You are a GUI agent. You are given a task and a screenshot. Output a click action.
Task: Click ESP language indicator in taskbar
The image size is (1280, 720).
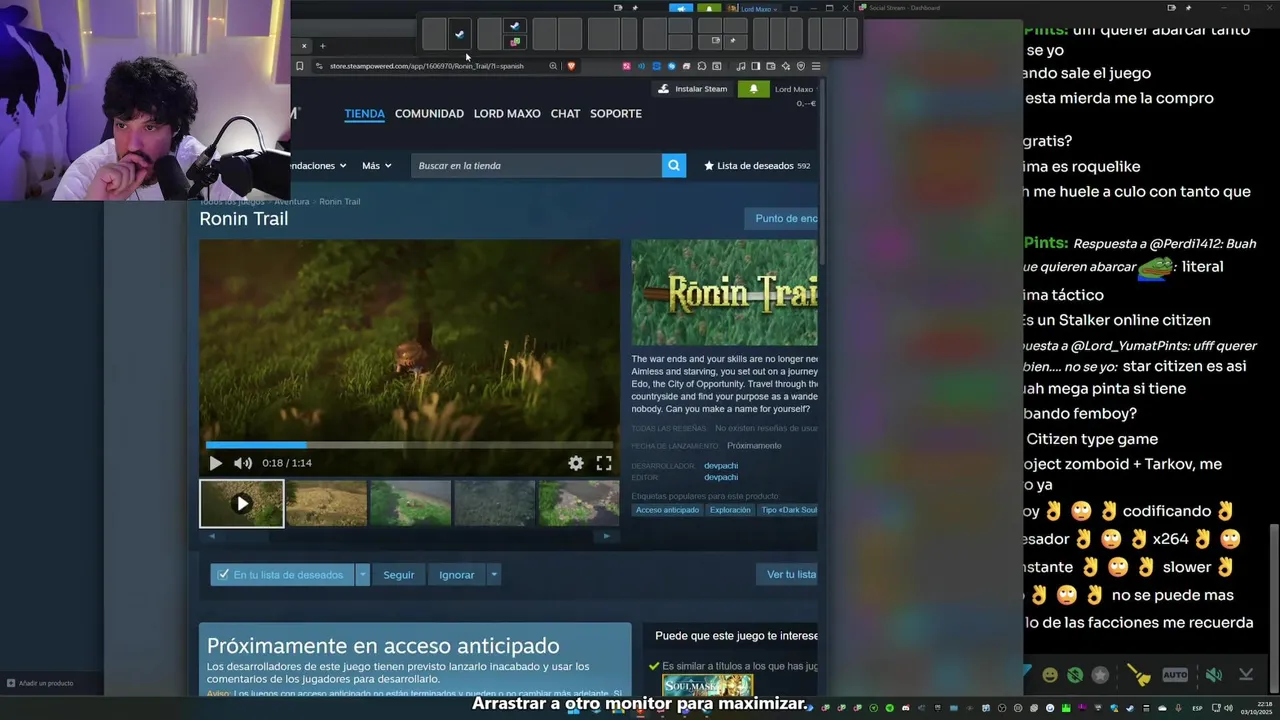pos(1197,709)
